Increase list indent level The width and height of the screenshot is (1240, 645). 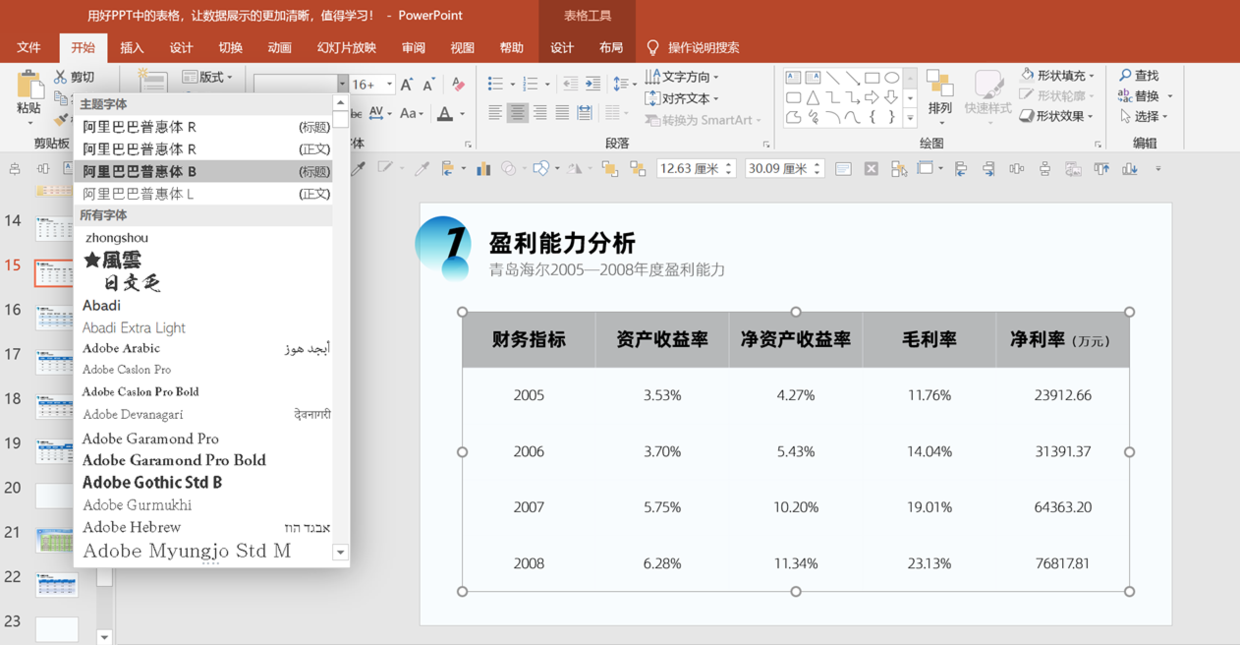pyautogui.click(x=592, y=84)
